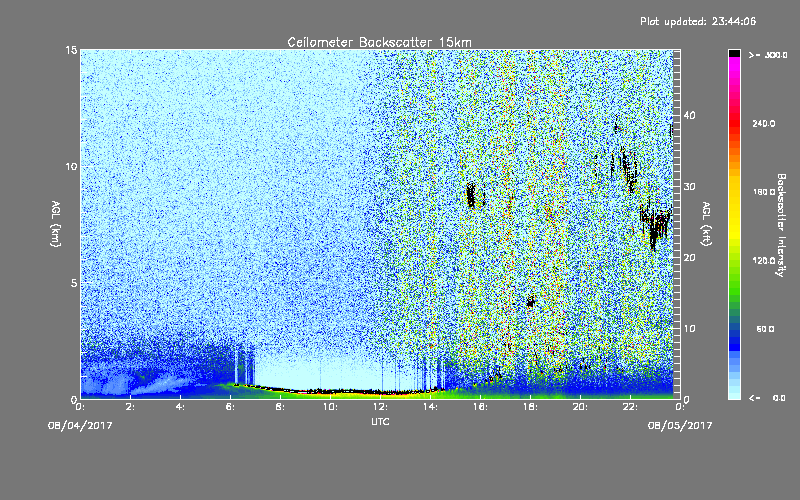Viewport: 800px width, 500px height.
Task: Click the black swatch atop the colorbar
Action: click(734, 53)
